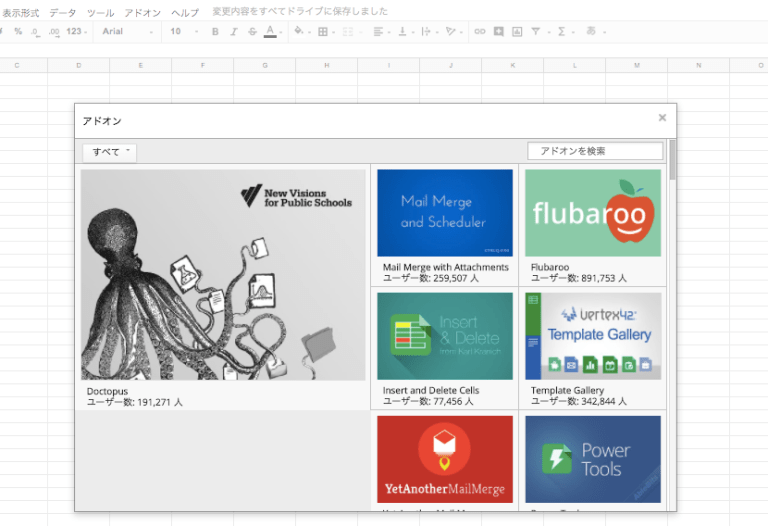Open the text rotation options

(x=454, y=31)
